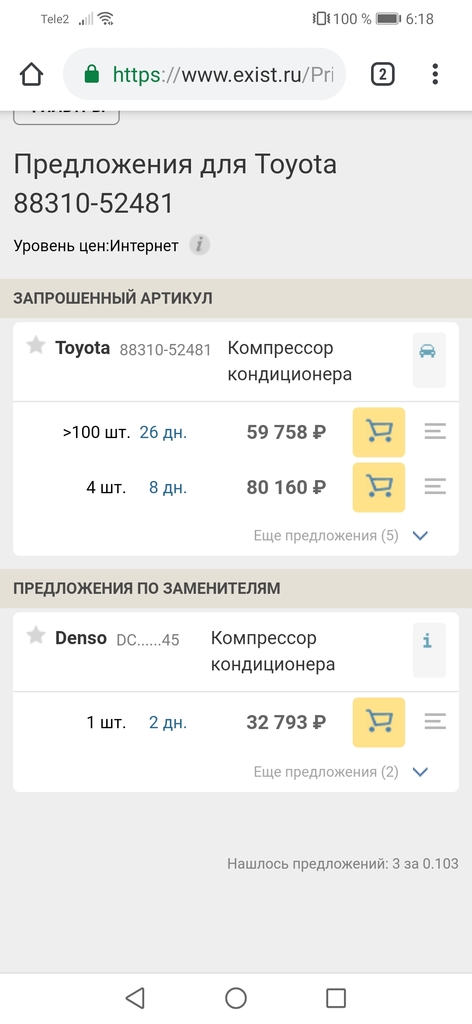Open details menu for the 59 758 ₽ offer
The width and height of the screenshot is (472, 1024).
[x=435, y=432]
